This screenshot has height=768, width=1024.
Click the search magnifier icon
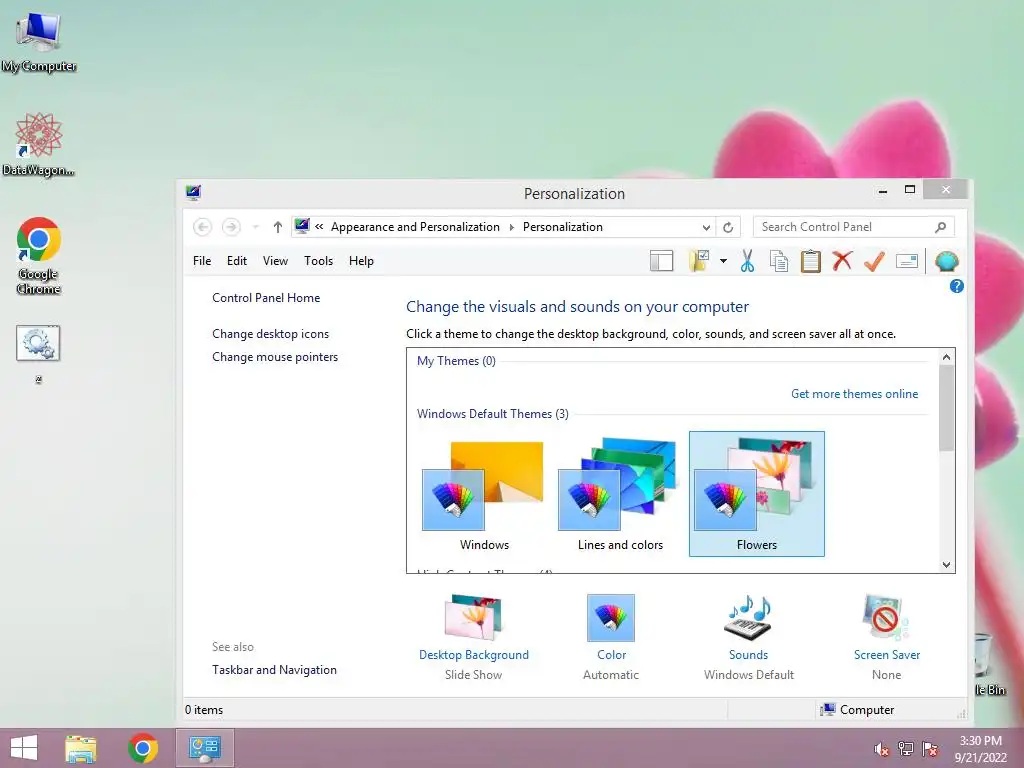pyautogui.click(x=940, y=227)
